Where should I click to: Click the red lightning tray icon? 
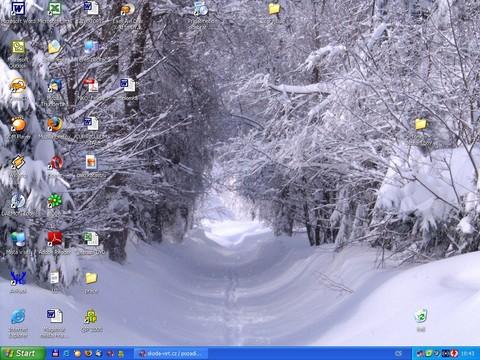(x=454, y=353)
